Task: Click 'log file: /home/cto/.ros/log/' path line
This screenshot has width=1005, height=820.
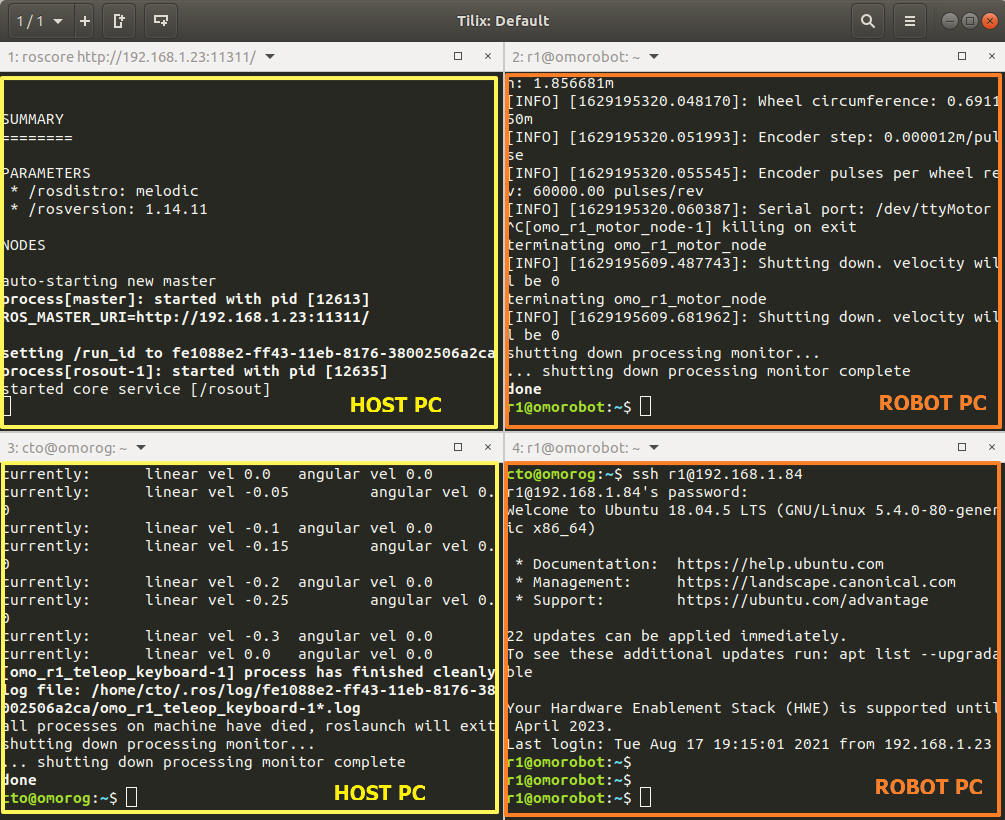Action: point(249,690)
